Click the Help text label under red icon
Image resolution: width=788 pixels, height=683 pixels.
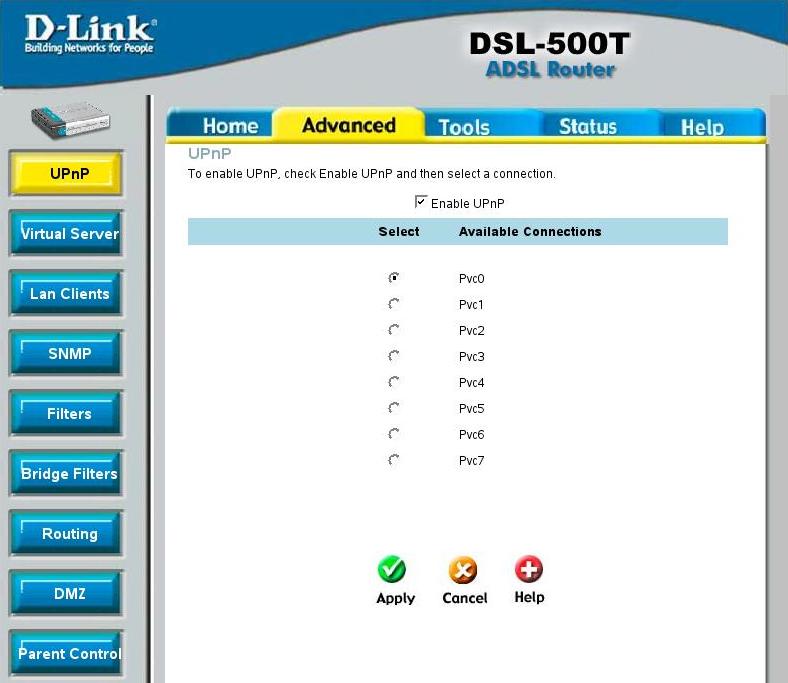click(x=529, y=597)
